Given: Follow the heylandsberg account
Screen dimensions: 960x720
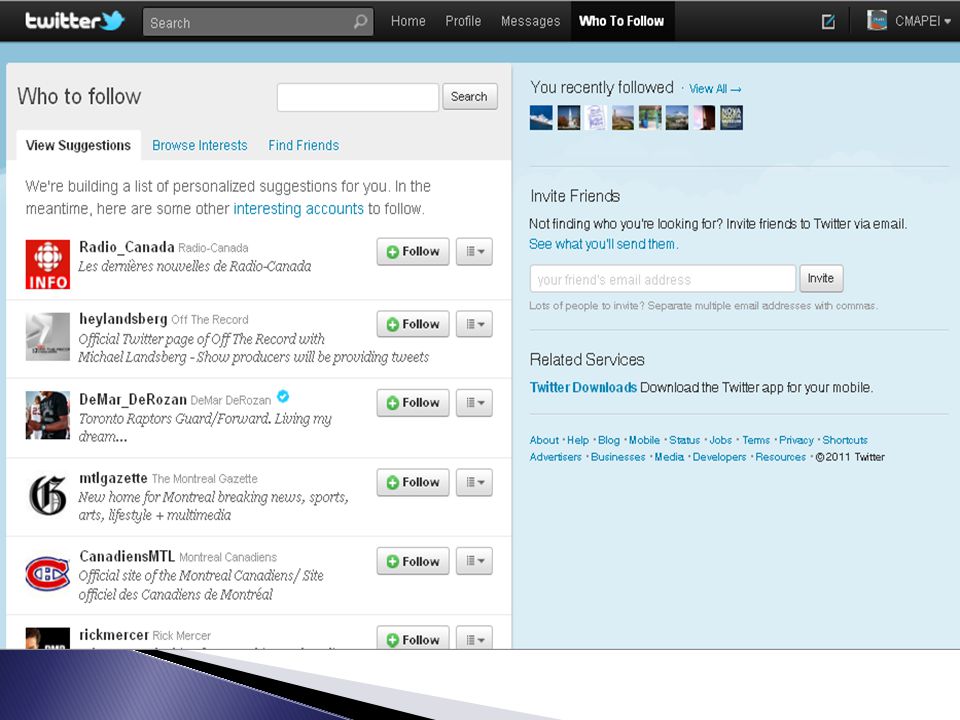Looking at the screenshot, I should tap(413, 324).
